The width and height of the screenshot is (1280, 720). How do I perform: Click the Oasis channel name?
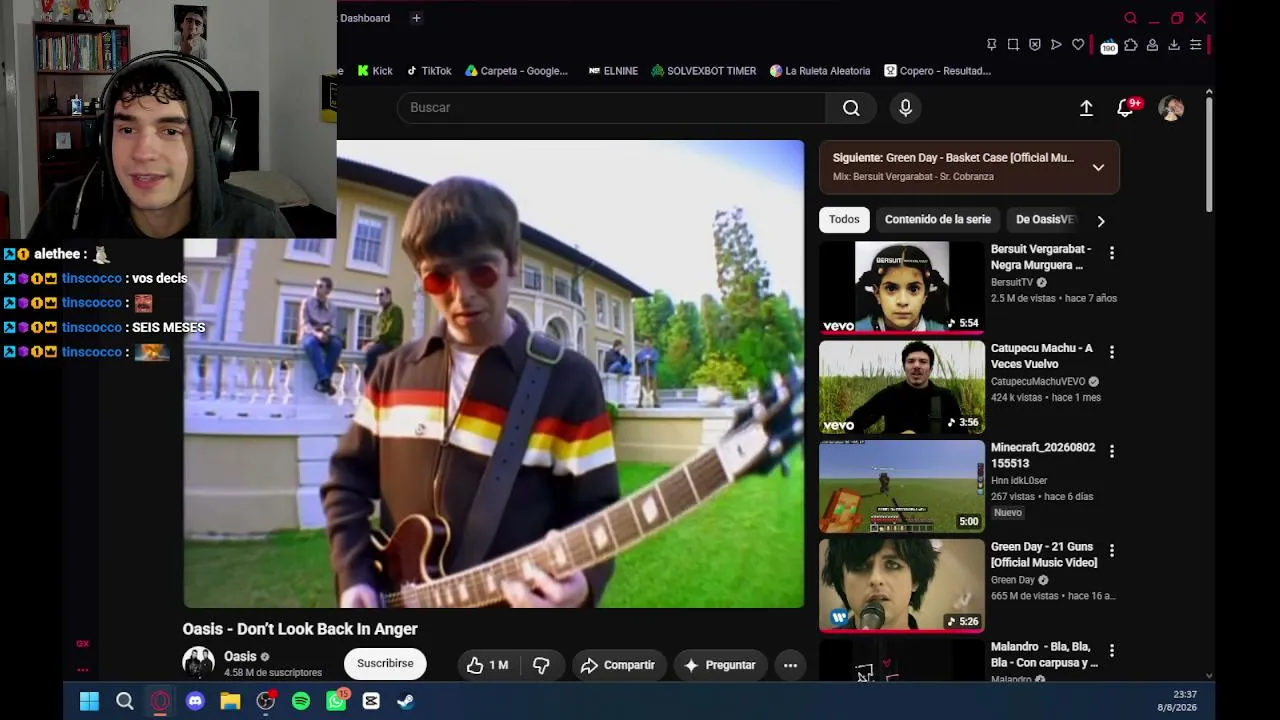240,657
